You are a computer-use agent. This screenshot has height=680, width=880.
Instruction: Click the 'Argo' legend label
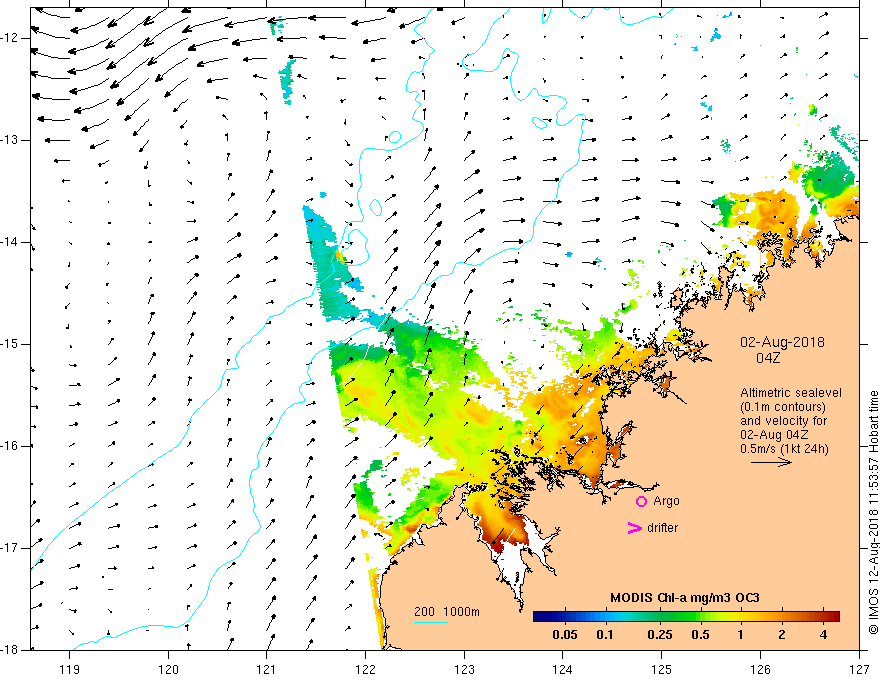point(666,501)
